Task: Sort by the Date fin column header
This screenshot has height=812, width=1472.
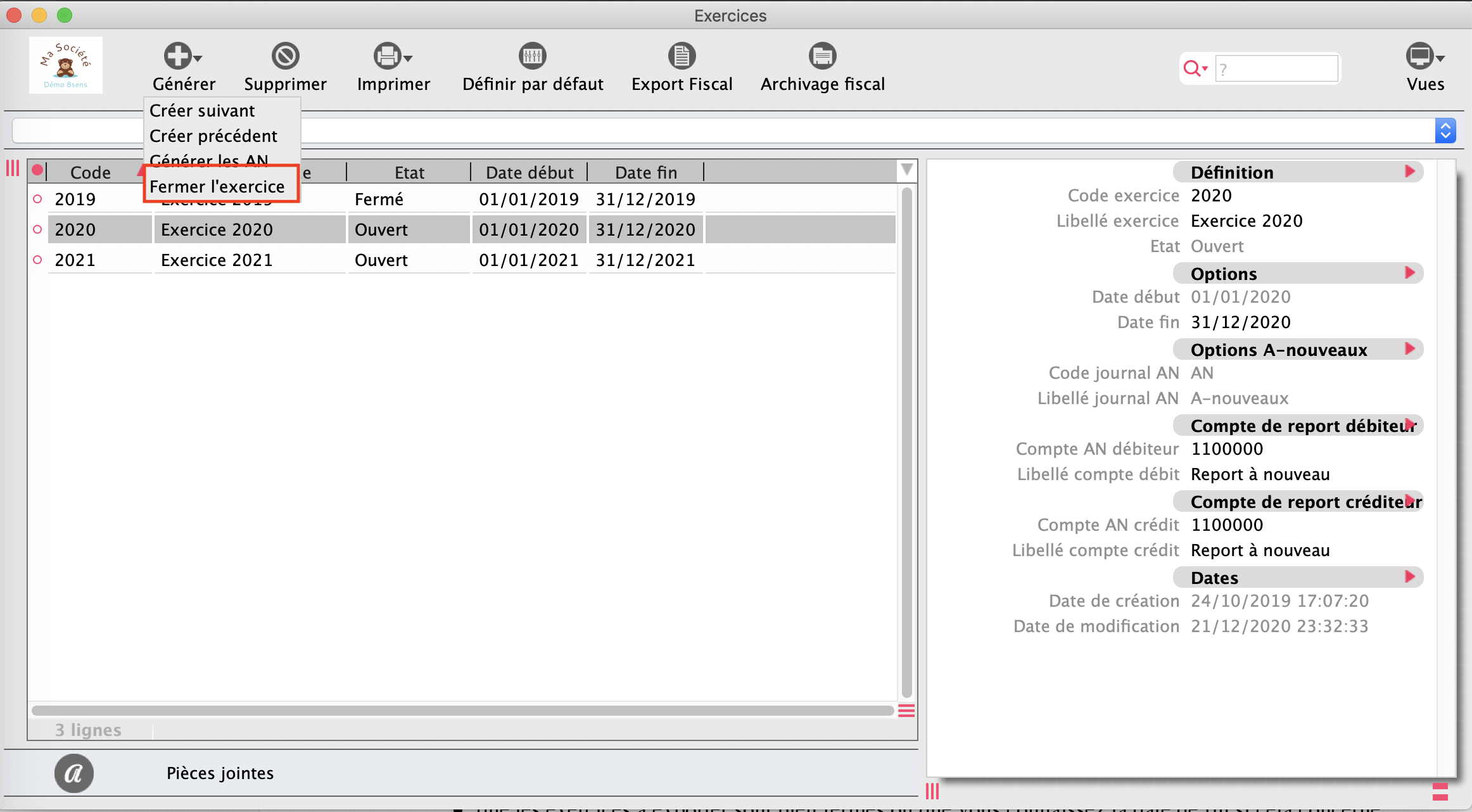Action: point(646,172)
